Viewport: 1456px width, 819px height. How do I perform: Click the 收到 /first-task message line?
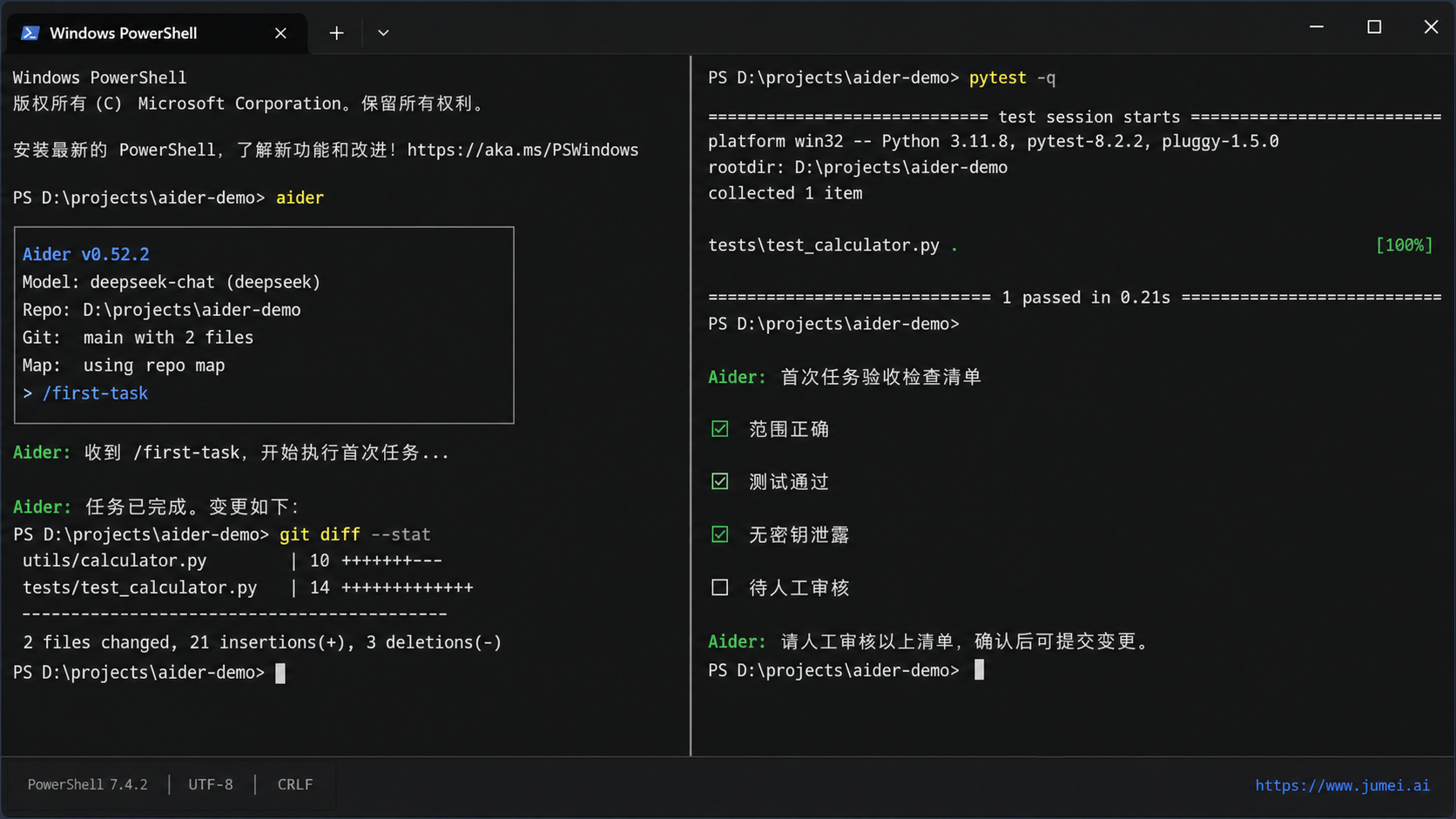click(266, 453)
